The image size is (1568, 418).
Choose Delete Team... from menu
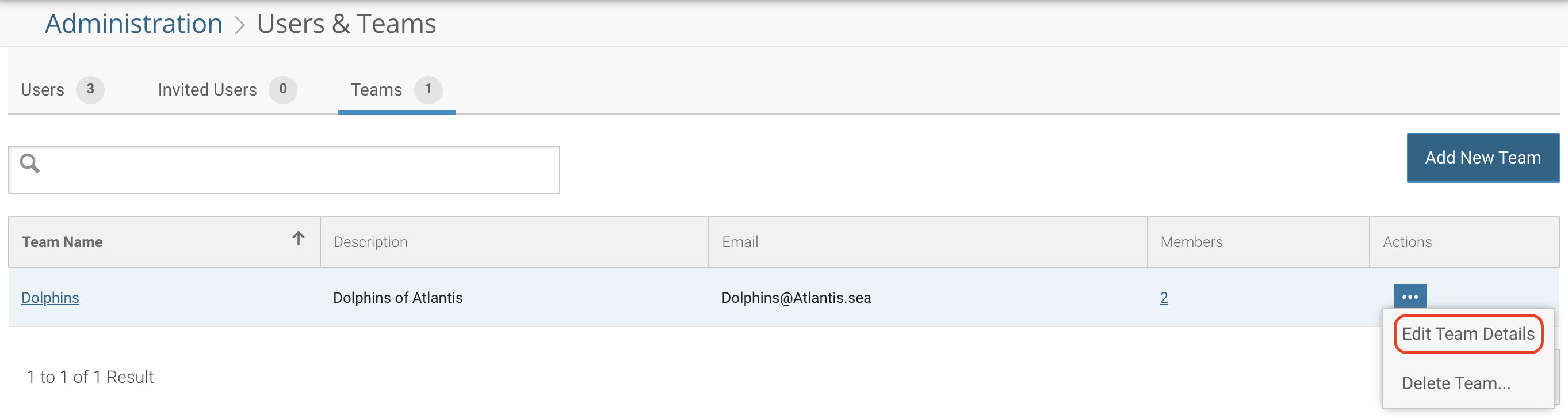(x=1456, y=383)
